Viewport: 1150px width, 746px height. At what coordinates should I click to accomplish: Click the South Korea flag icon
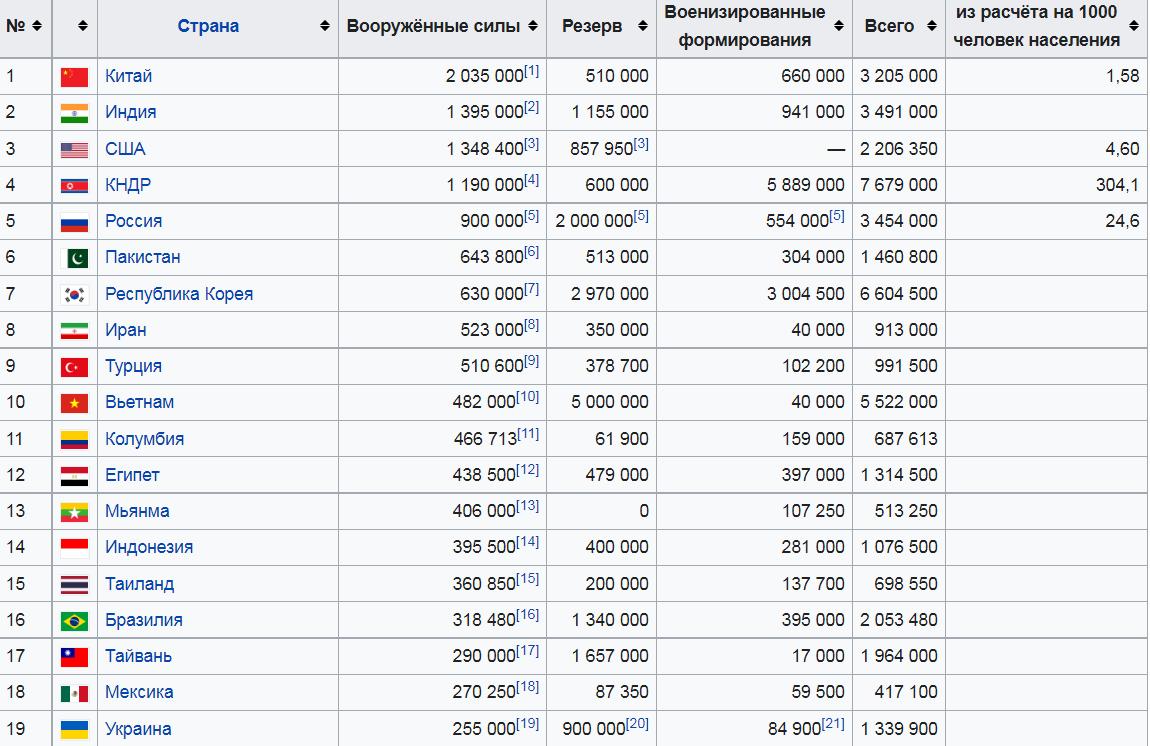[x=74, y=294]
